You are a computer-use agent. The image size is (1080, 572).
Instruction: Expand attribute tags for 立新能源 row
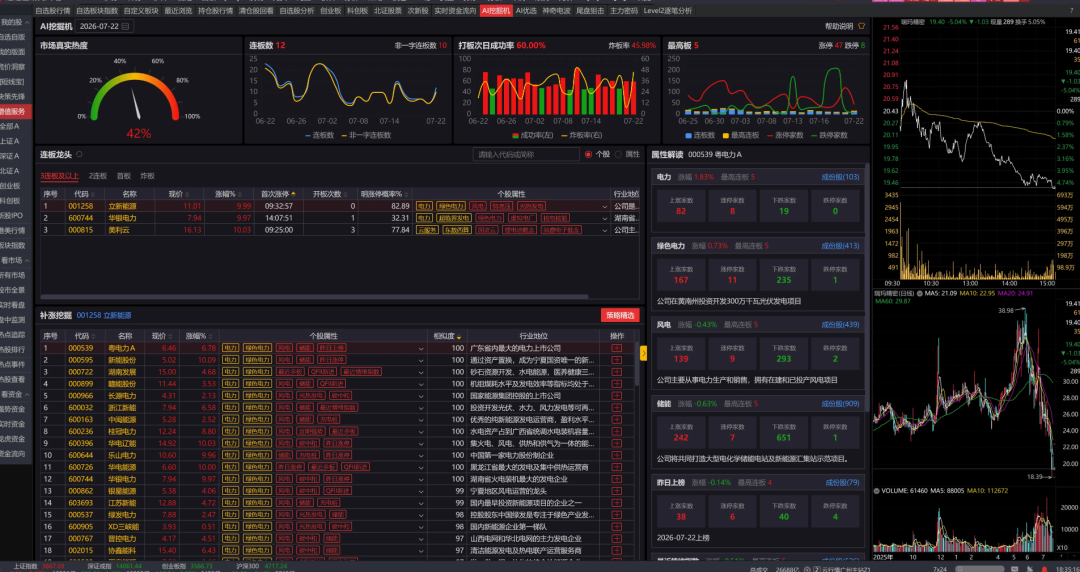tap(605, 206)
